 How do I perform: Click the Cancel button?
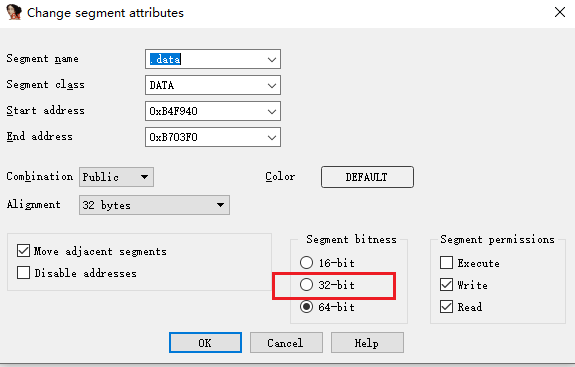(286, 343)
